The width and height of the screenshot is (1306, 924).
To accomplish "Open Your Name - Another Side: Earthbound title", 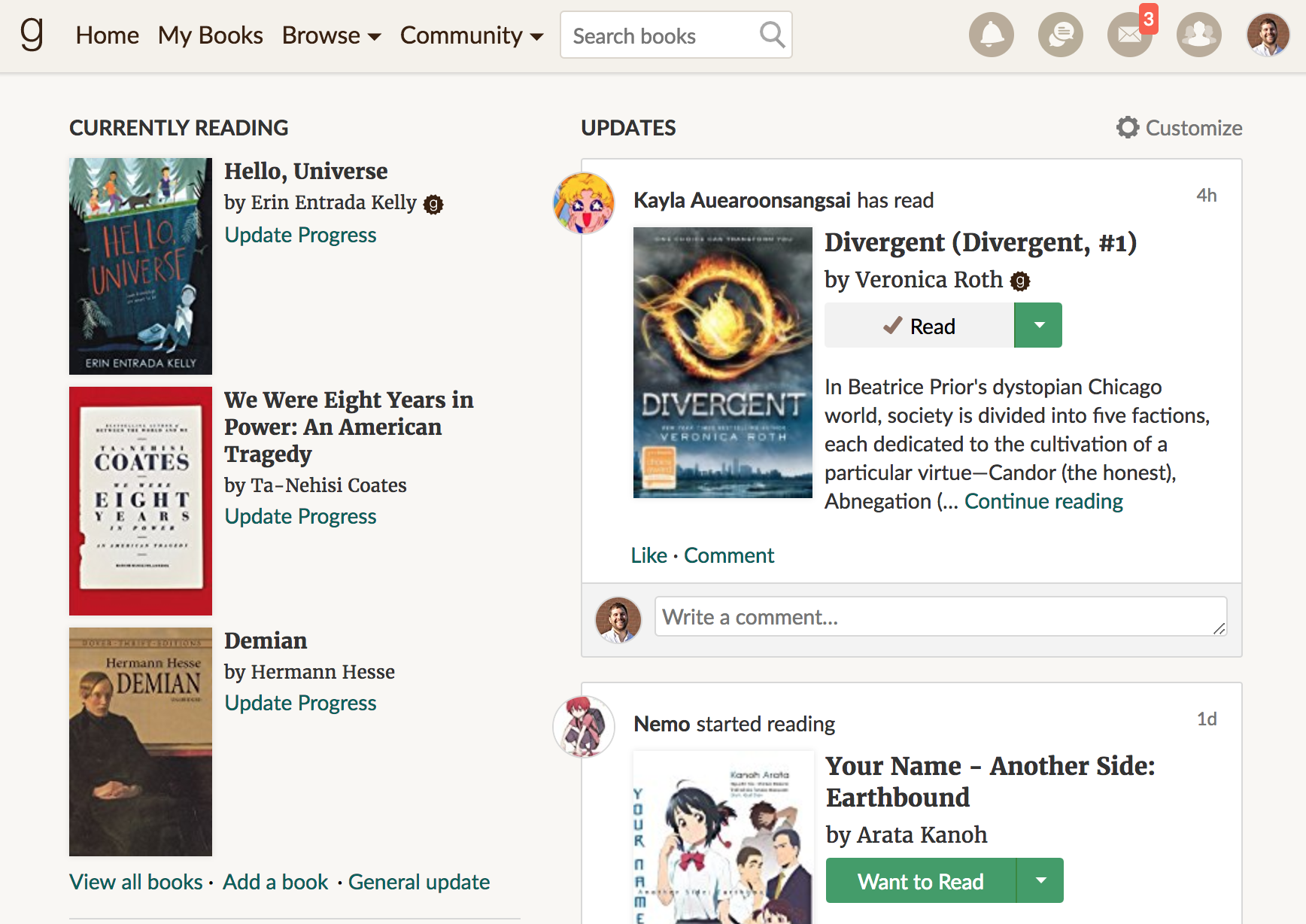I will tap(990, 781).
